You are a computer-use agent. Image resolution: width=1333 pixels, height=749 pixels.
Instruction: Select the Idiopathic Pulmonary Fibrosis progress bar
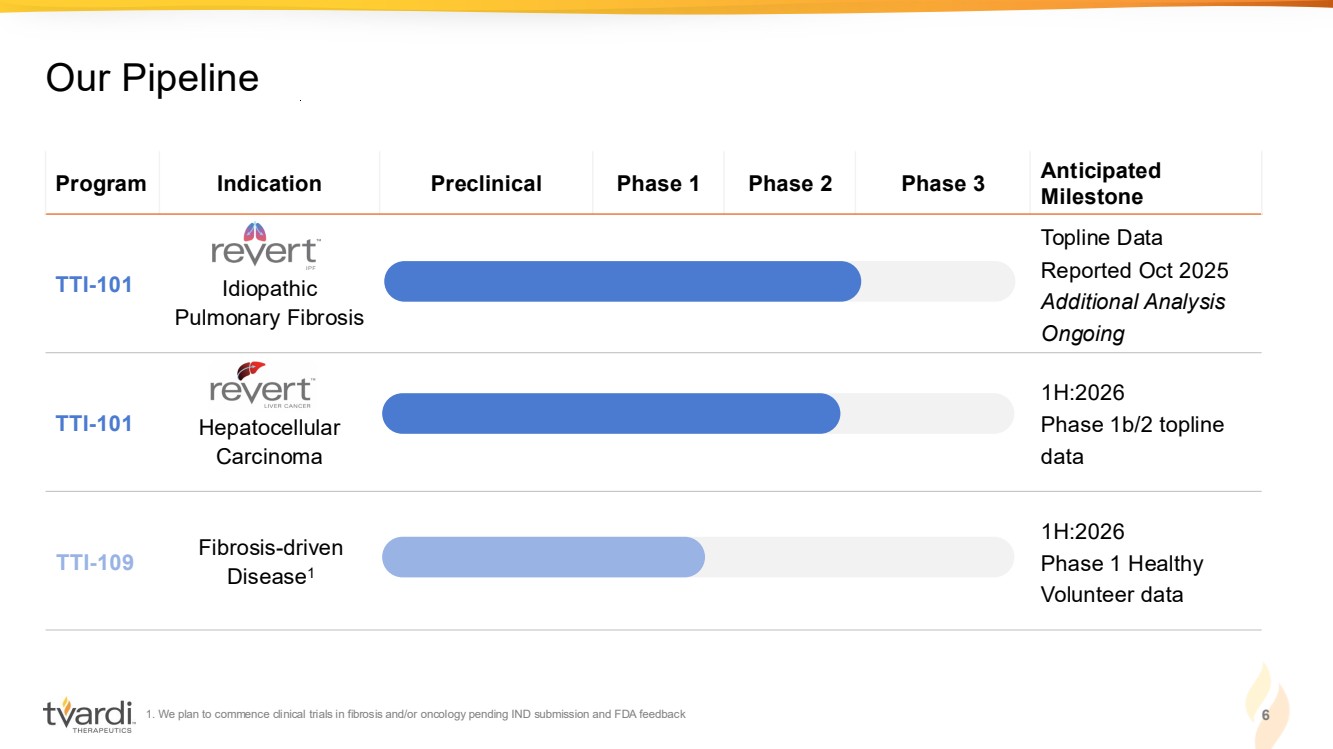(622, 281)
